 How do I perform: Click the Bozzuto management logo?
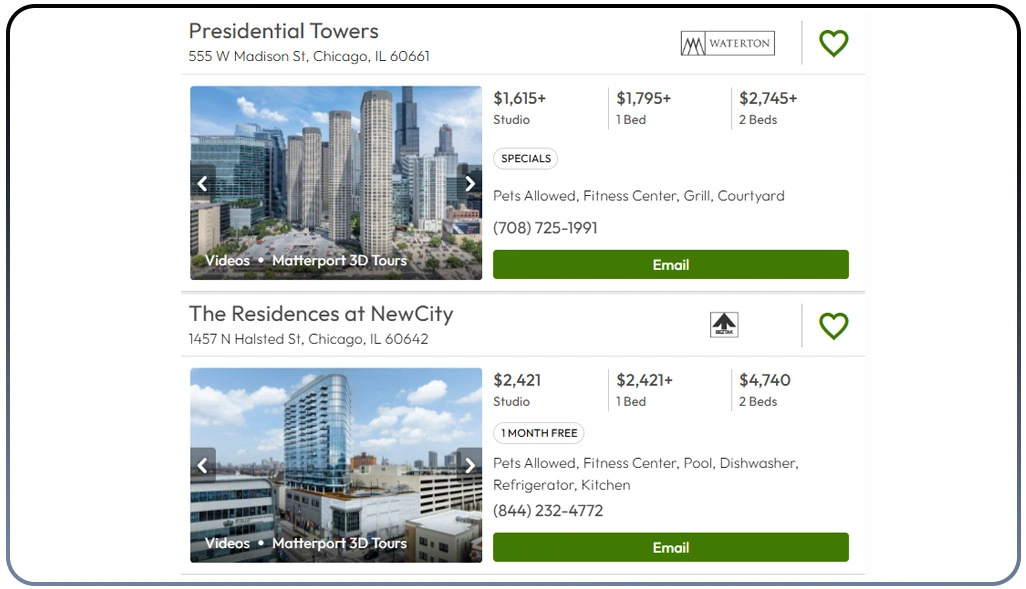pos(724,325)
